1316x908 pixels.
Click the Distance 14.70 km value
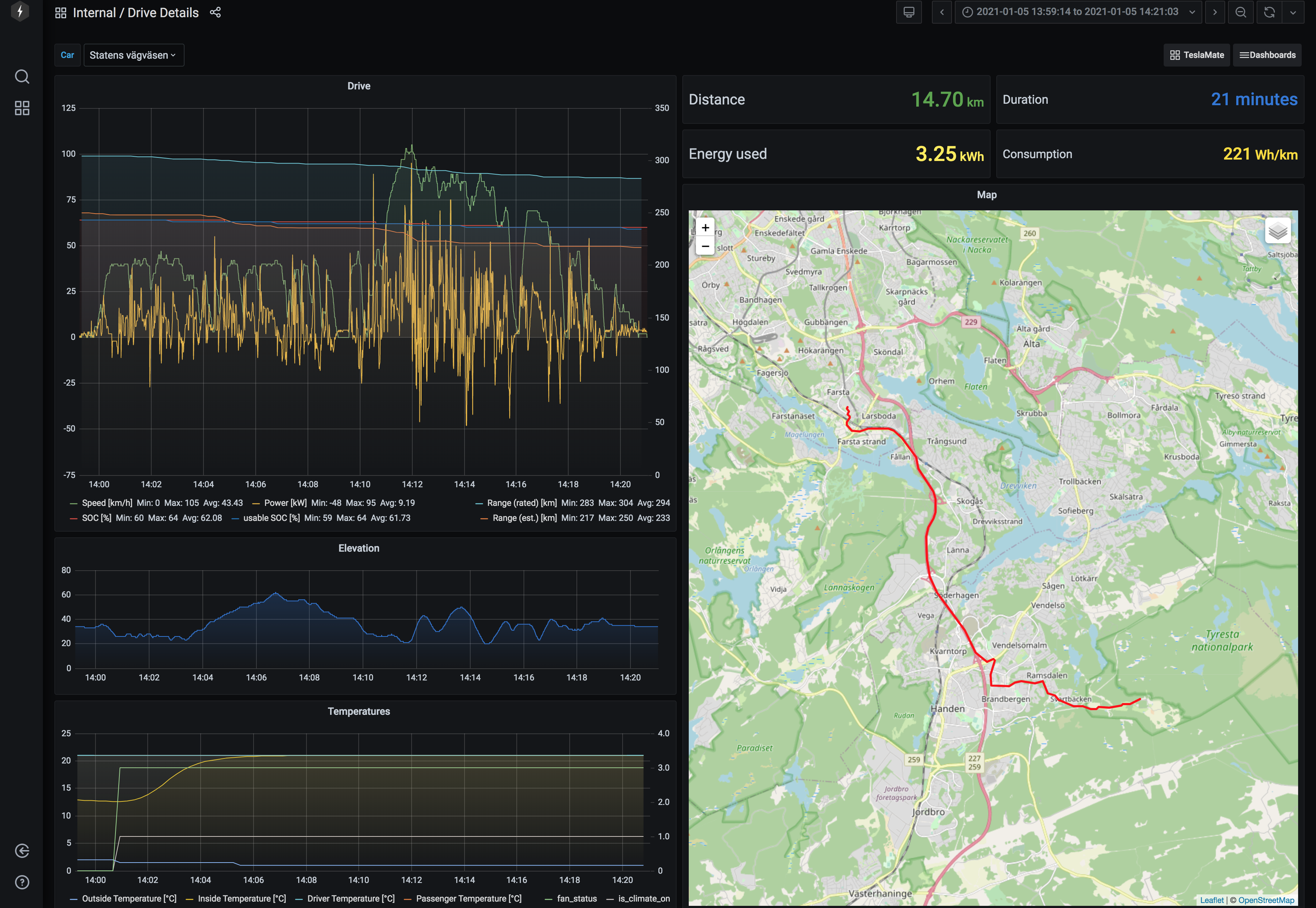point(947,99)
